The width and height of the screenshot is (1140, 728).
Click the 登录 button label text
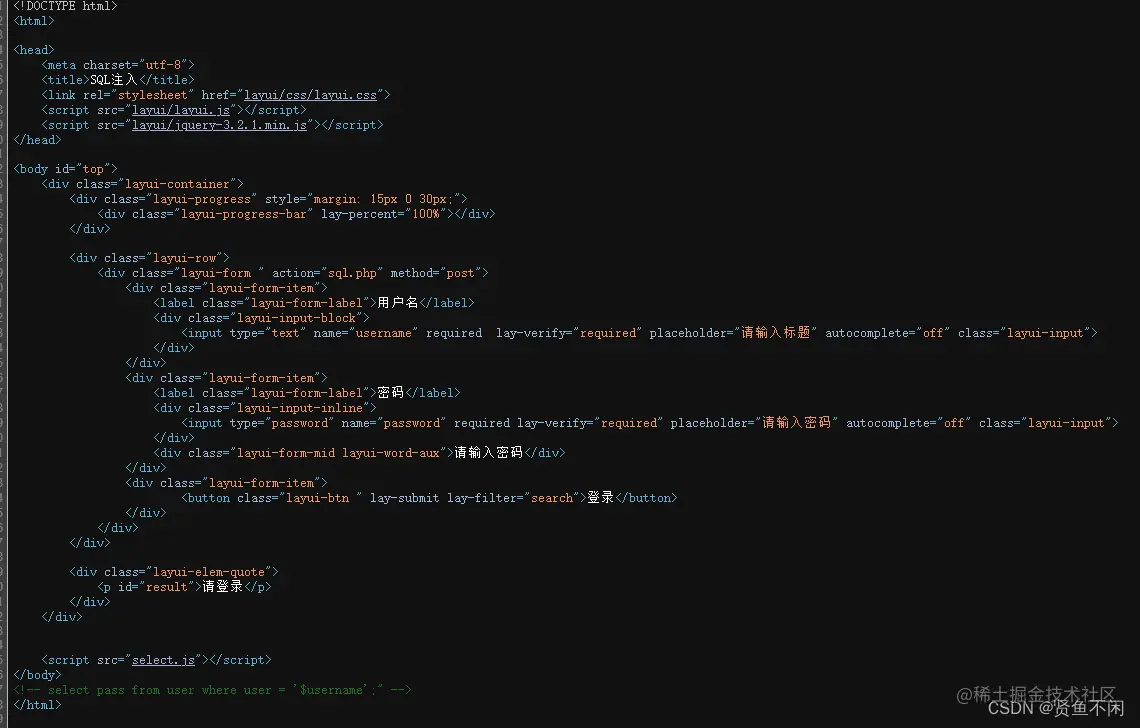point(601,498)
